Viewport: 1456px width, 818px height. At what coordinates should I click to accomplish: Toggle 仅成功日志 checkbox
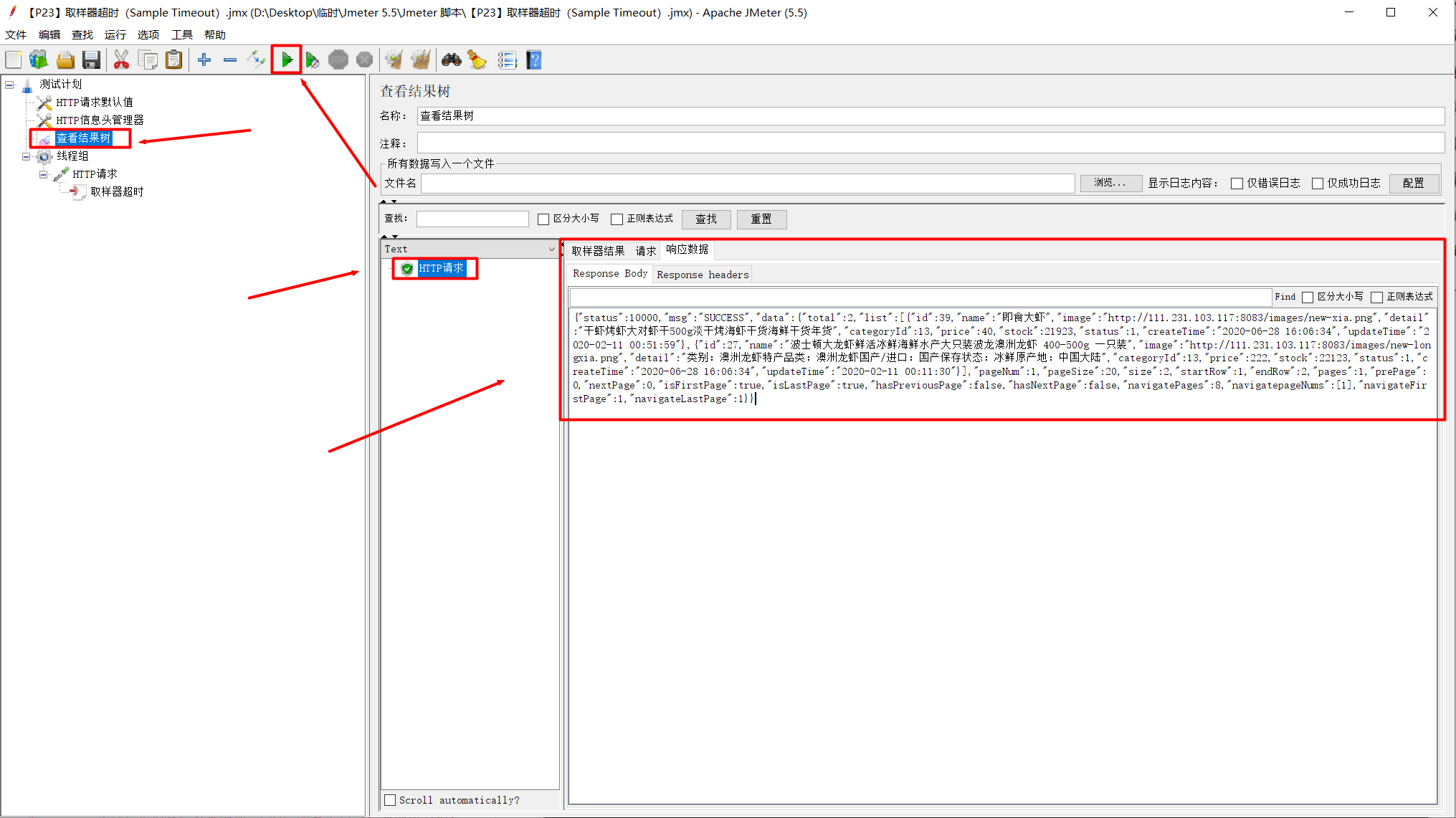(1318, 184)
